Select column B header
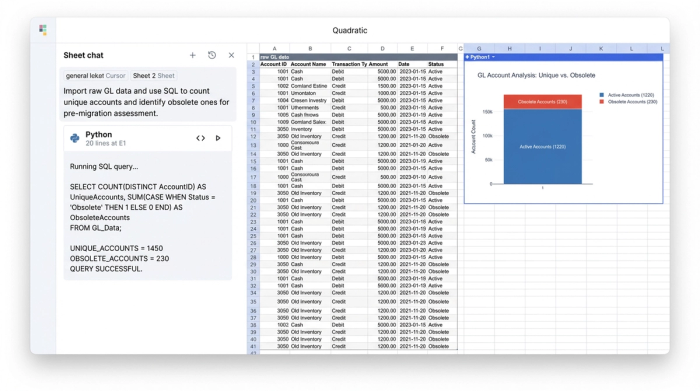 pyautogui.click(x=310, y=49)
